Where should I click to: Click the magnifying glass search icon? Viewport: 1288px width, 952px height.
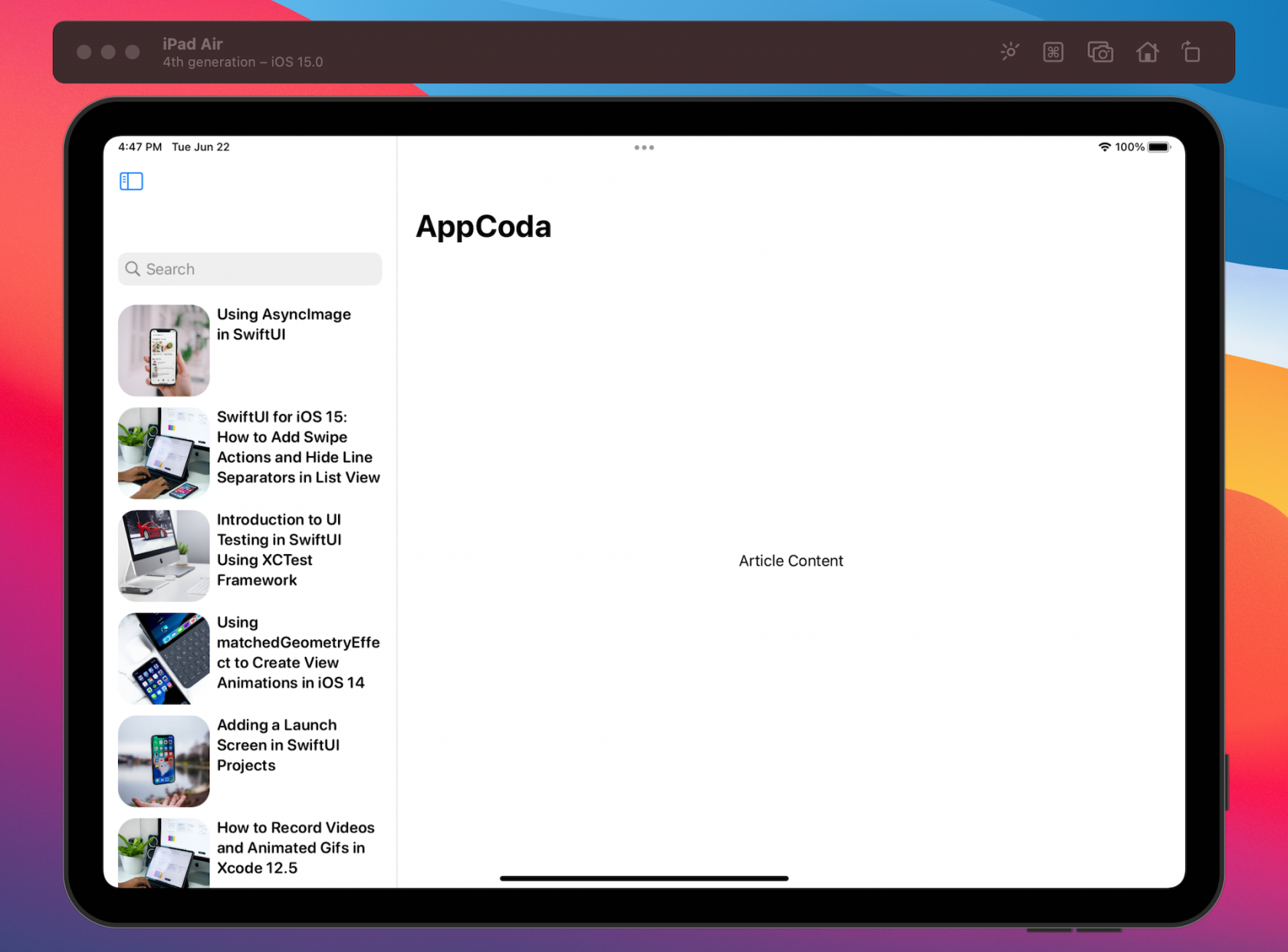(x=133, y=269)
